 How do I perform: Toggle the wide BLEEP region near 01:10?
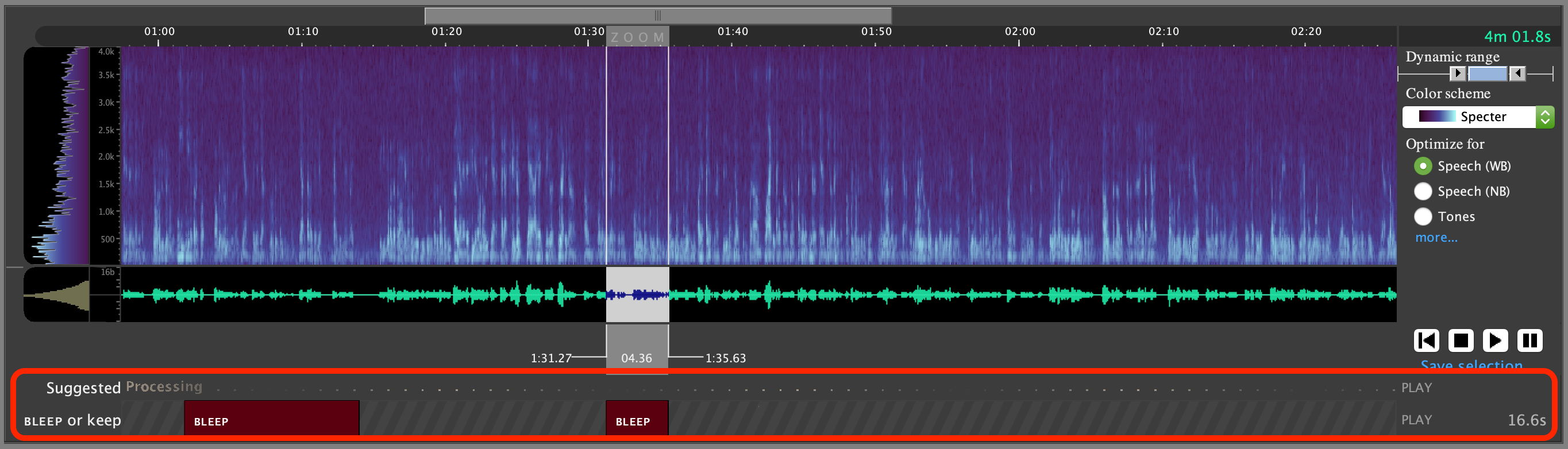coord(271,419)
